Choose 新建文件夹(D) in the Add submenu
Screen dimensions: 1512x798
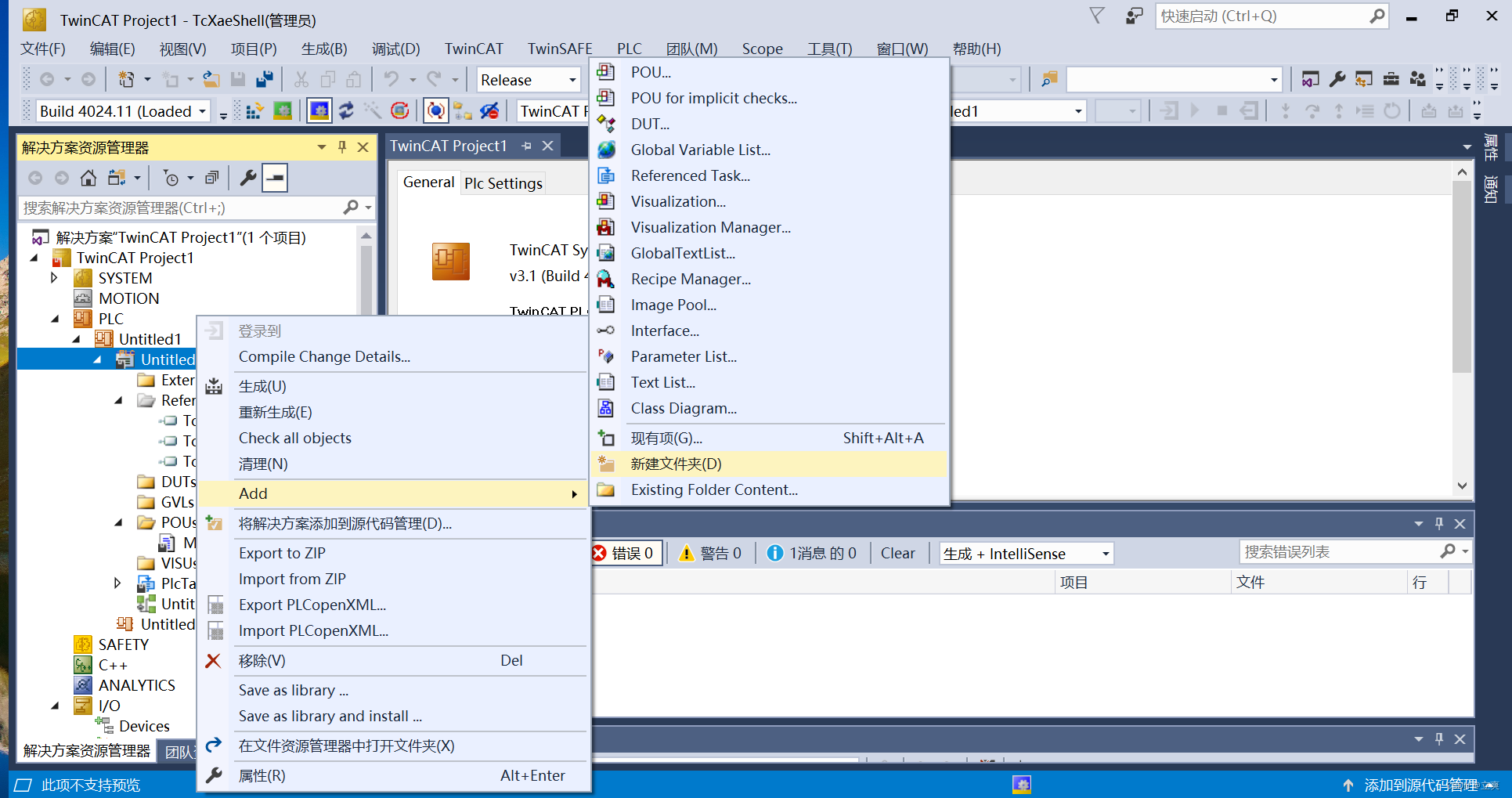click(769, 464)
